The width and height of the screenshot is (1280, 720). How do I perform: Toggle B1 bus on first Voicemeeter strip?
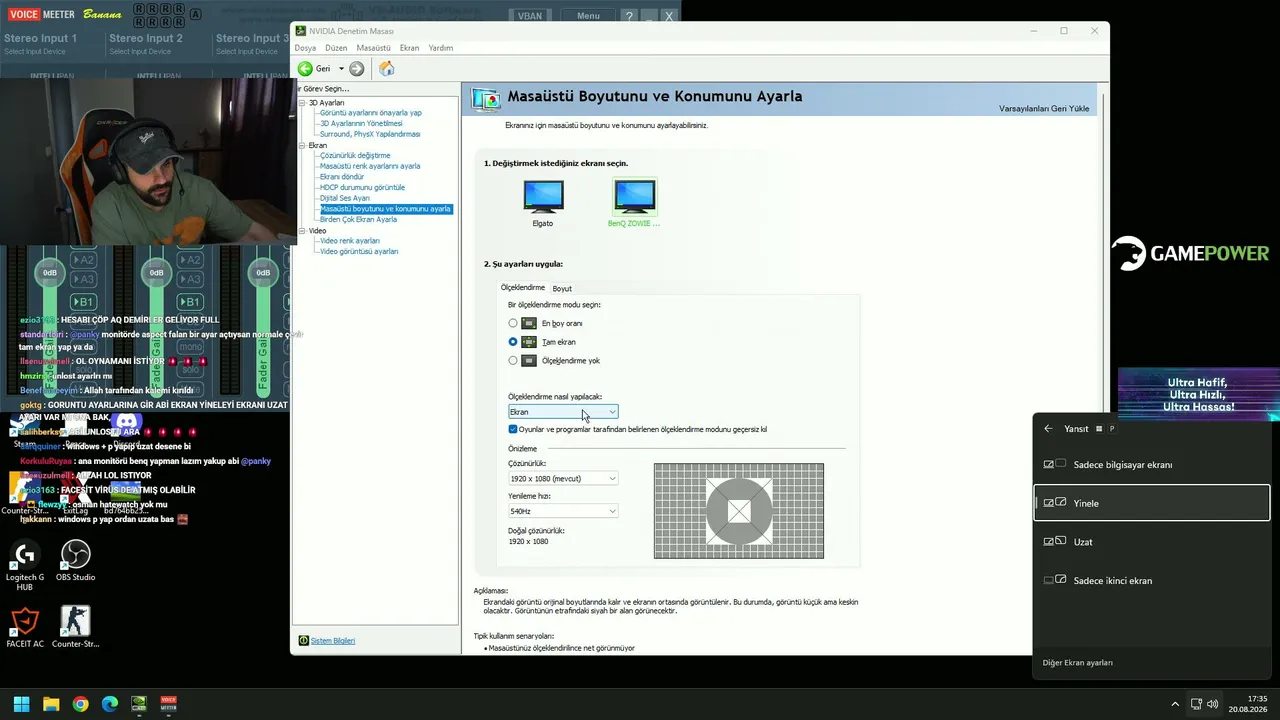coord(84,301)
